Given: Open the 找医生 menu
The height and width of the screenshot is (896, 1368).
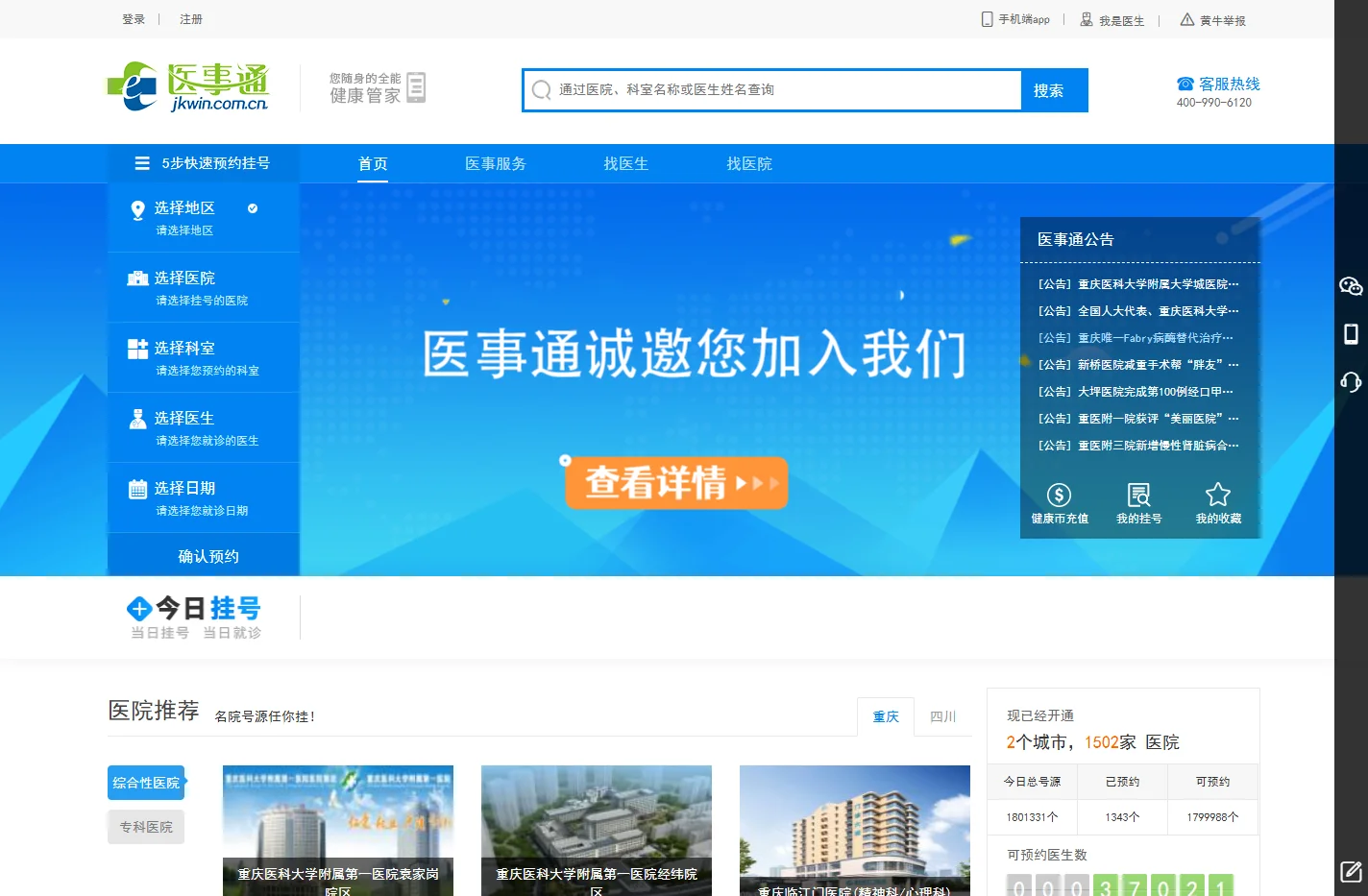Looking at the screenshot, I should (626, 164).
